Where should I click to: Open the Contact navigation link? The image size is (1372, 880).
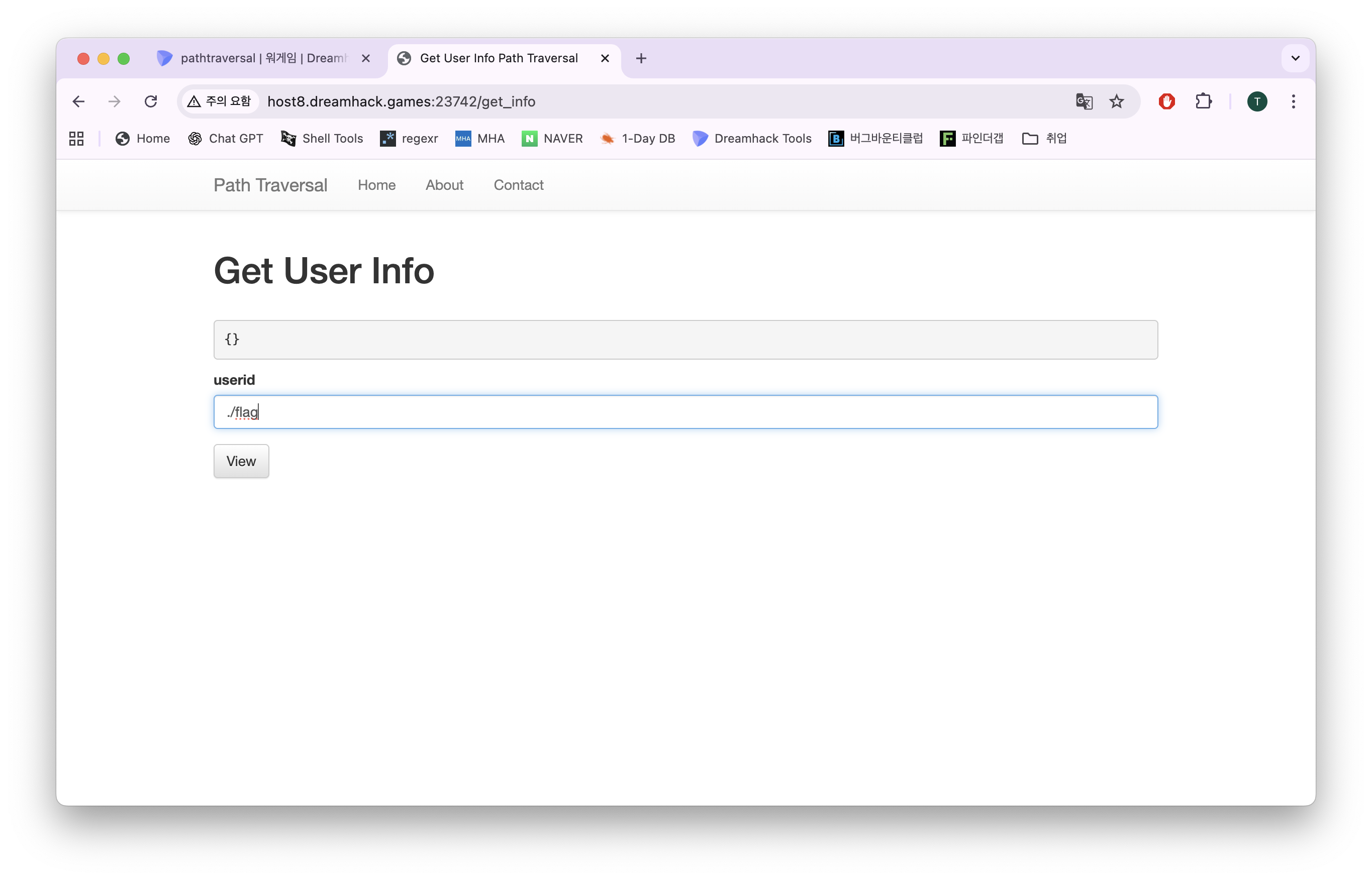point(518,185)
